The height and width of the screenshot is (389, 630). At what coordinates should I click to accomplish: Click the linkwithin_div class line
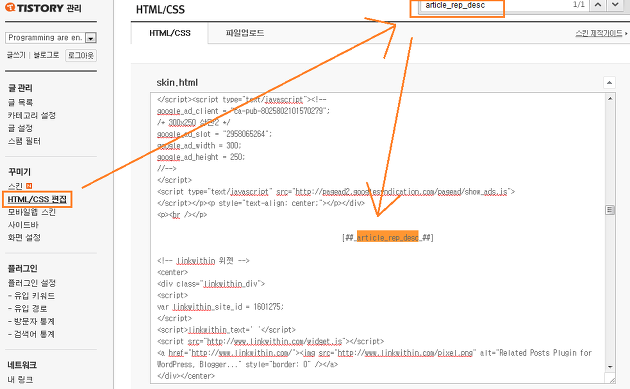tap(211, 284)
